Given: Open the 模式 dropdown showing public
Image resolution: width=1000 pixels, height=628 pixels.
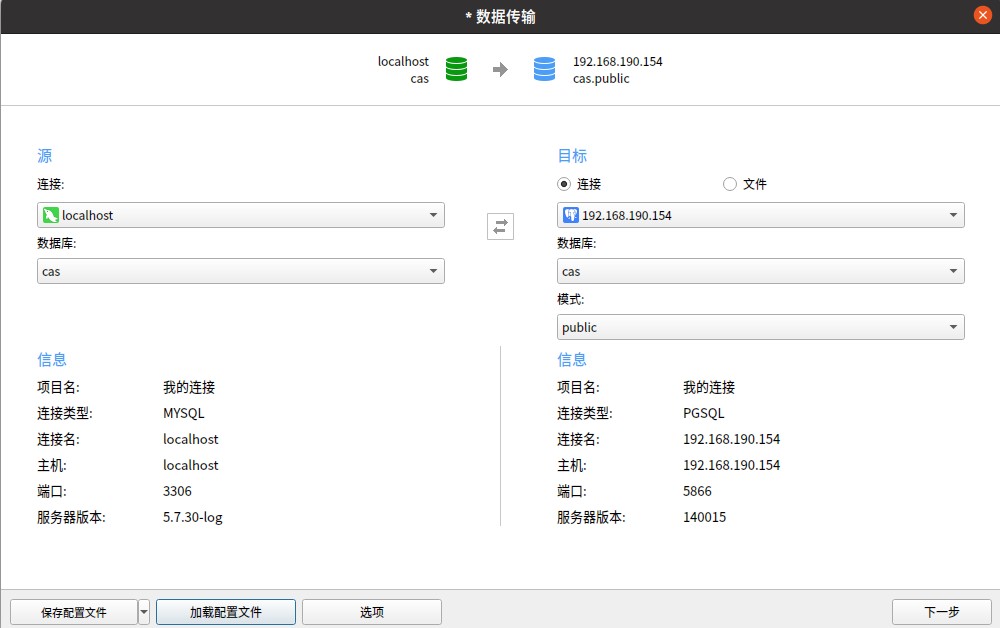Looking at the screenshot, I should pos(760,327).
